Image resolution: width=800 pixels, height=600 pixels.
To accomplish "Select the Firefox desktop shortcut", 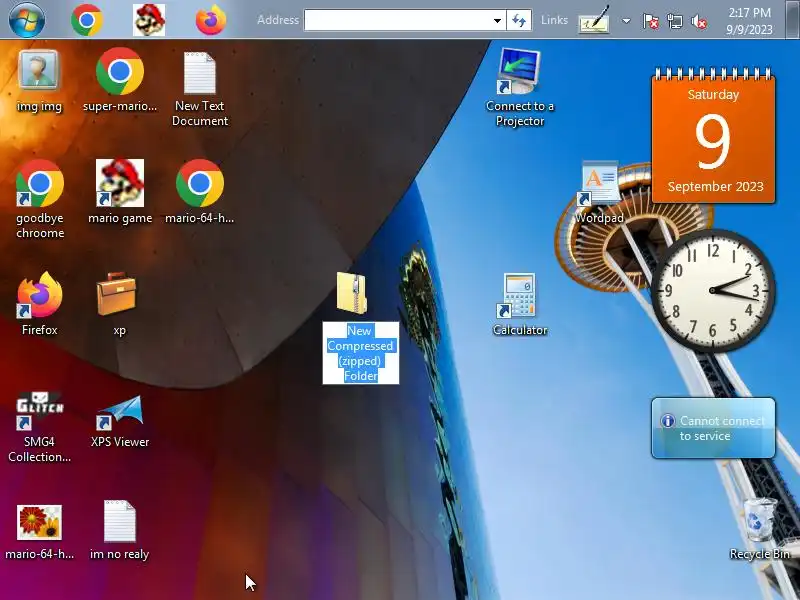I will (40, 304).
